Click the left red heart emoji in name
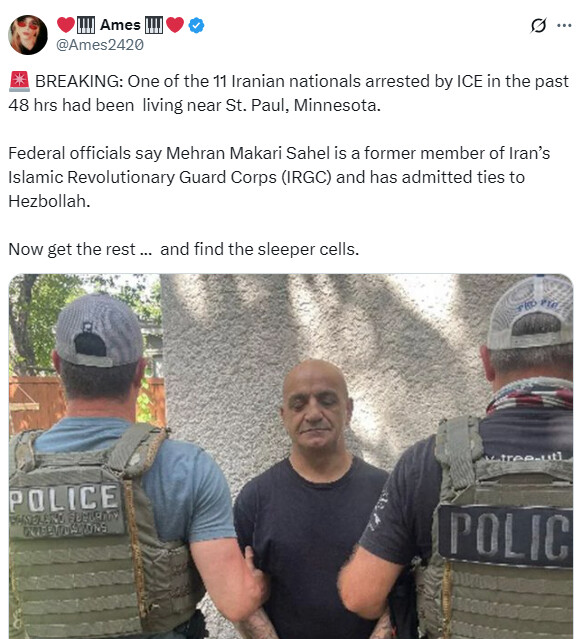The height and width of the screenshot is (639, 587). tap(66, 25)
